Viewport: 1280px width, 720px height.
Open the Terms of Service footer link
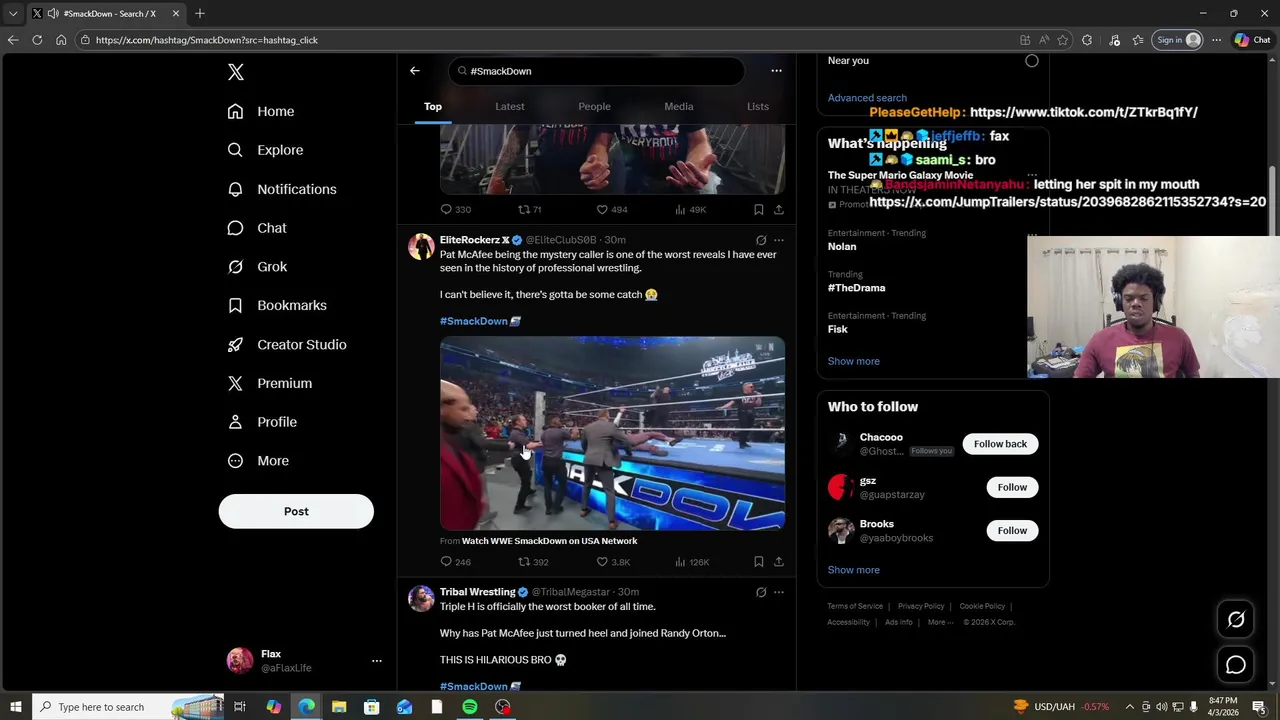855,606
